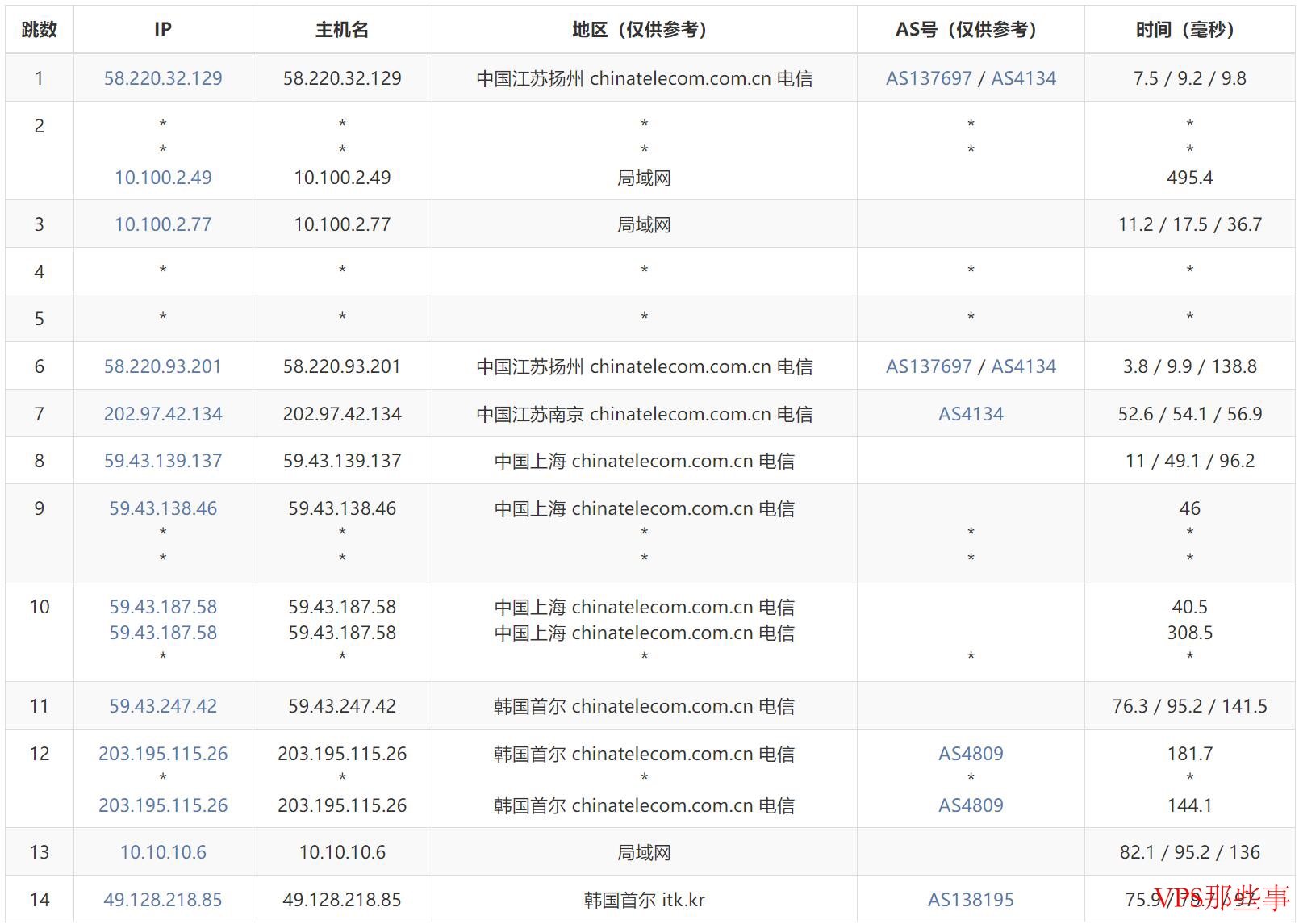The width and height of the screenshot is (1299, 924).
Task: Open AS137697 link in hop 6 row
Action: (x=929, y=366)
